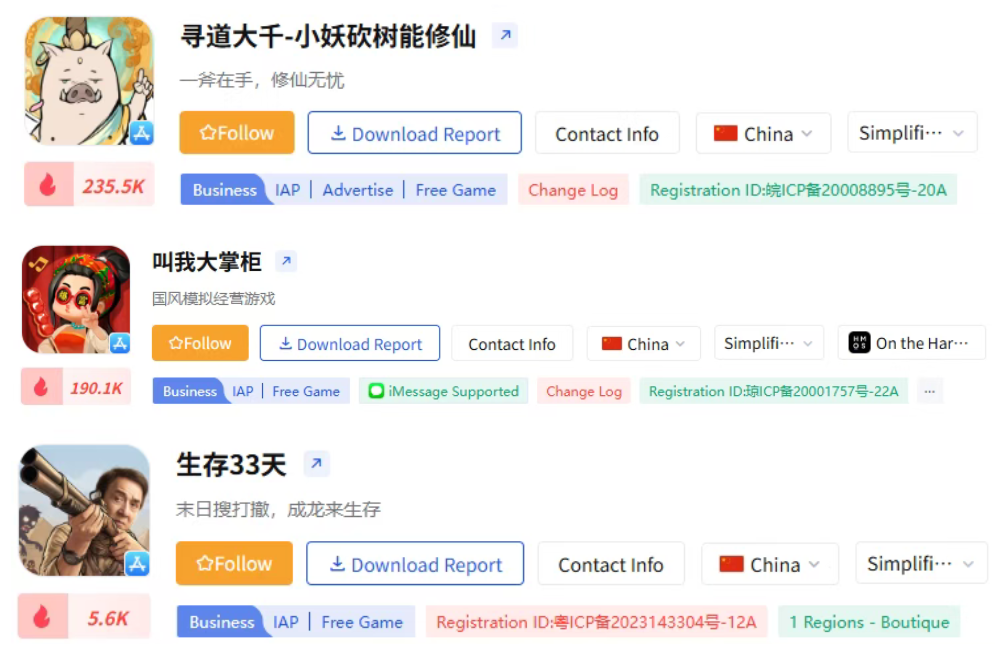Click the iMessage Supported tag

(444, 391)
